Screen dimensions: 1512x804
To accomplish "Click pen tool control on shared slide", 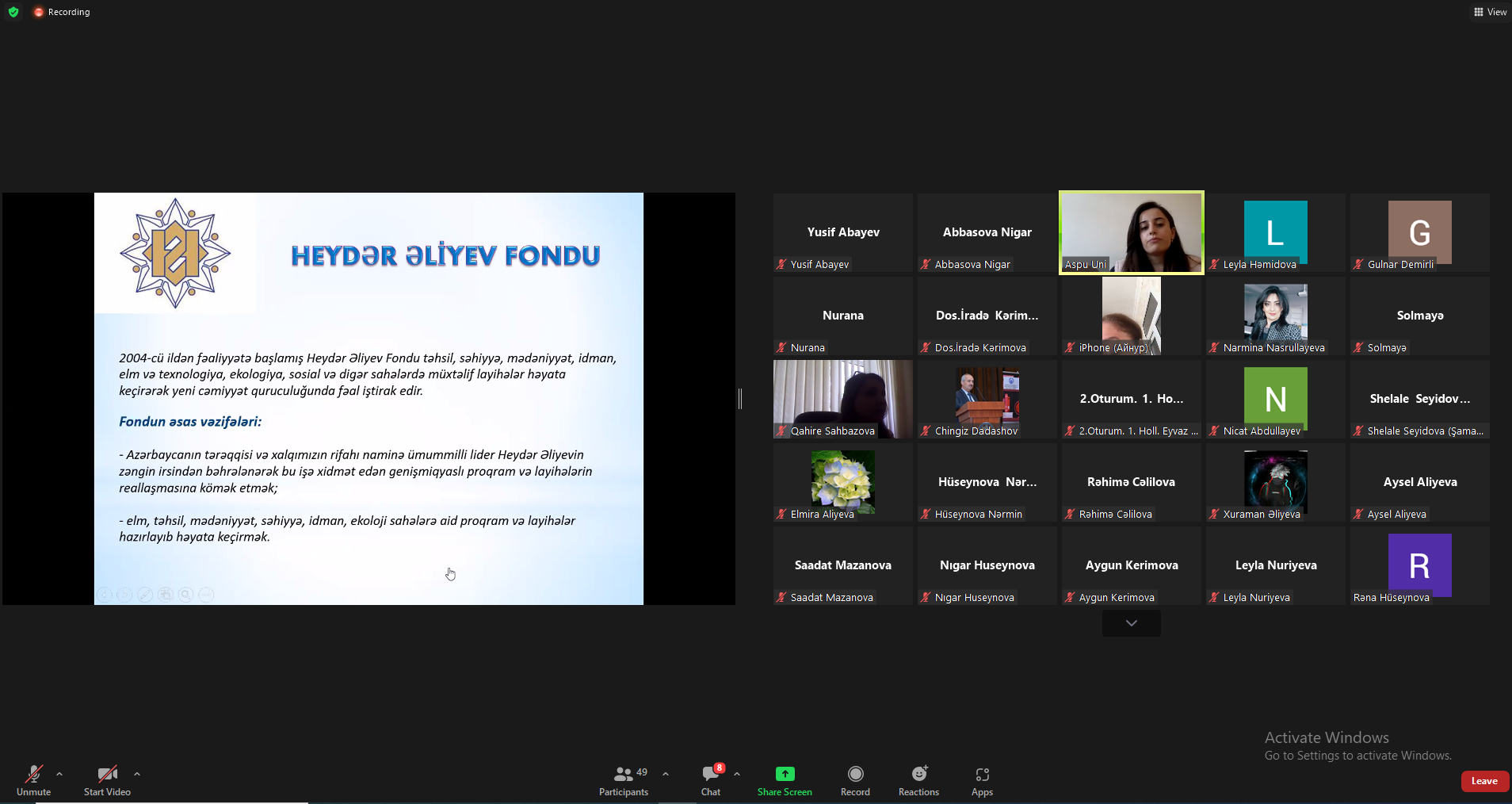I will click(x=145, y=594).
